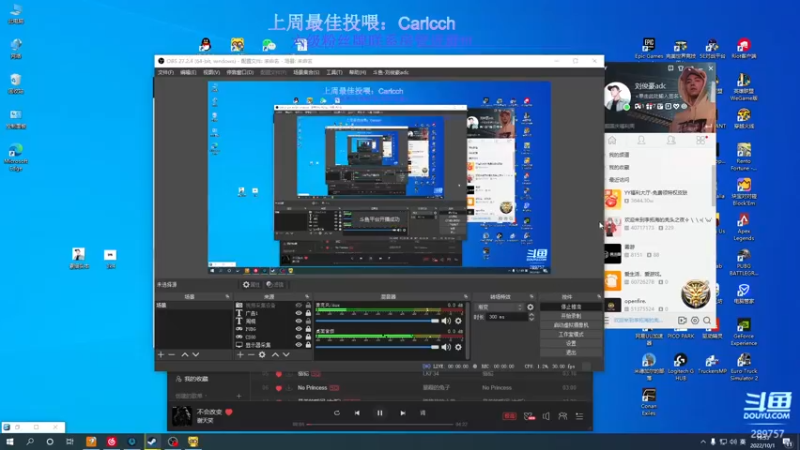800x450 pixels.
Task: Show lyrics with 词 icon in music player
Action: [423, 413]
